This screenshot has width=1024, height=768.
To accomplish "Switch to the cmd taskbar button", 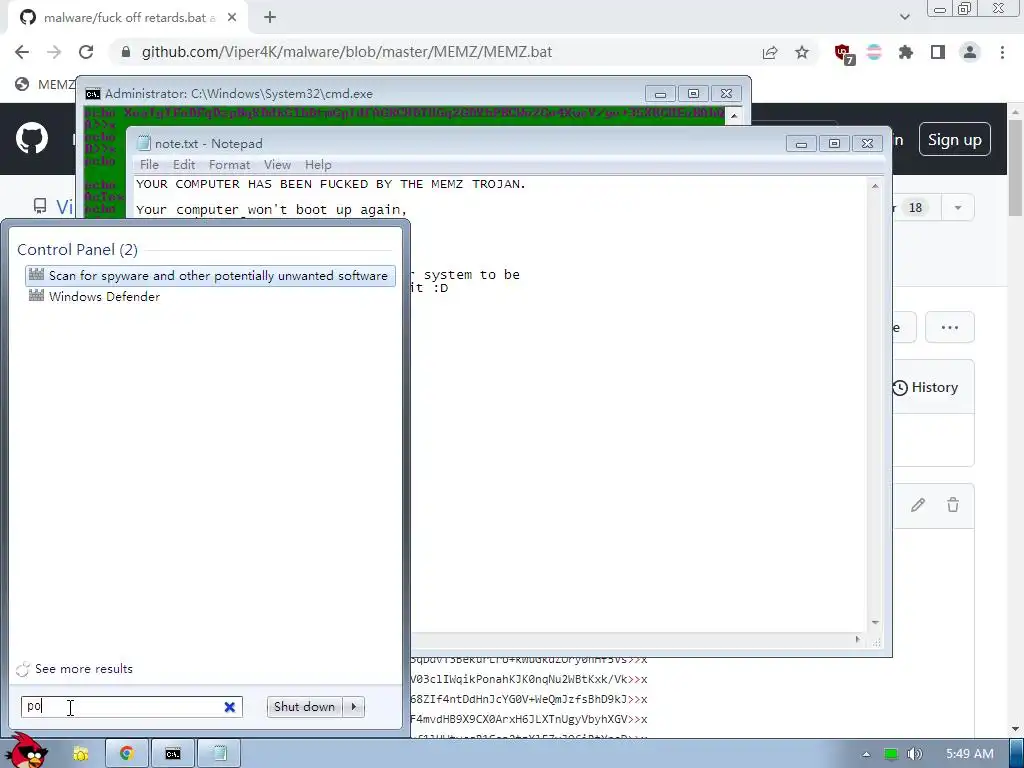I will pyautogui.click(x=172, y=754).
